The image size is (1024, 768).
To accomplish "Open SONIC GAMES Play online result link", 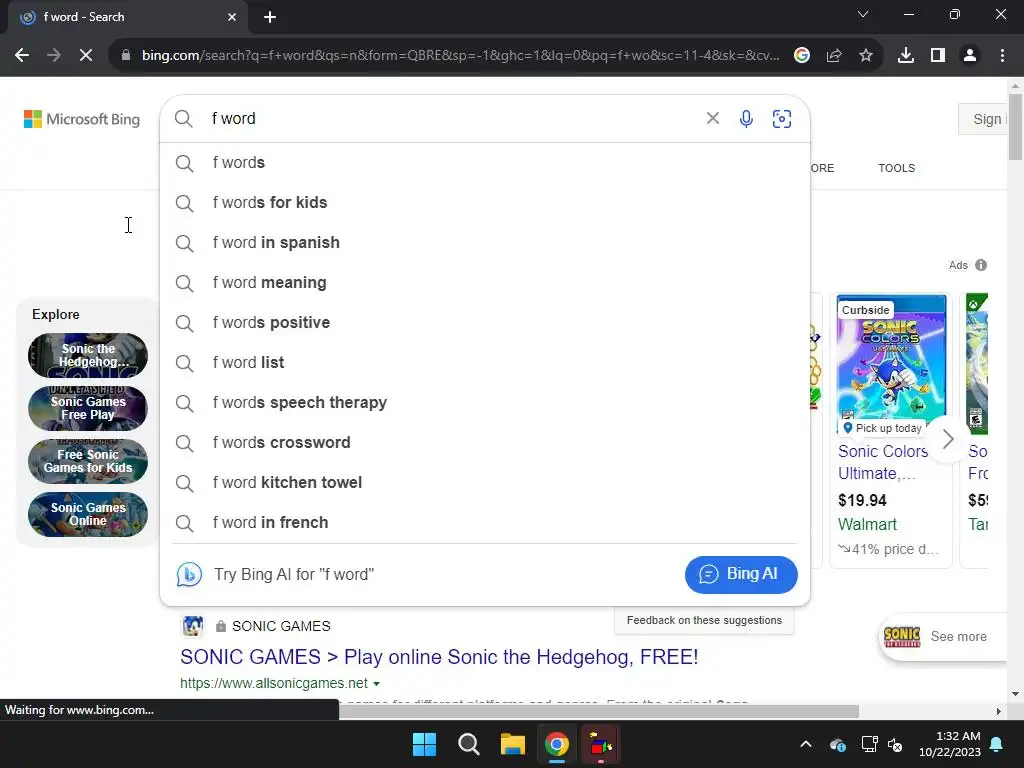I will [439, 656].
